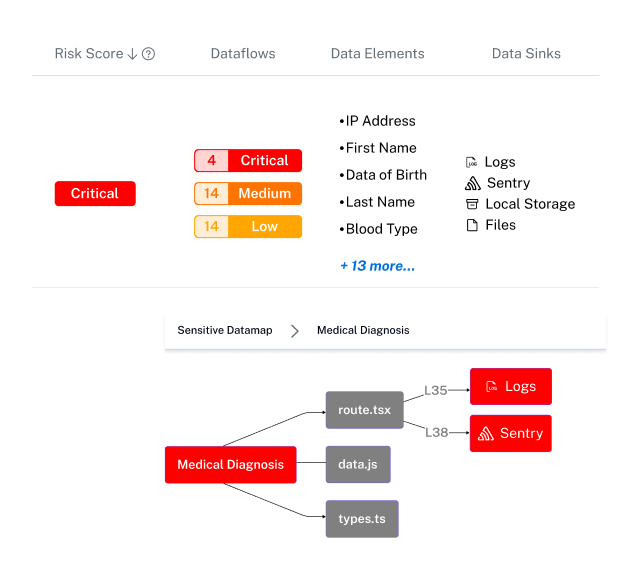This screenshot has height=563, width=631.
Task: Select the Medical Diagnosis breadcrumb item
Action: (x=363, y=330)
